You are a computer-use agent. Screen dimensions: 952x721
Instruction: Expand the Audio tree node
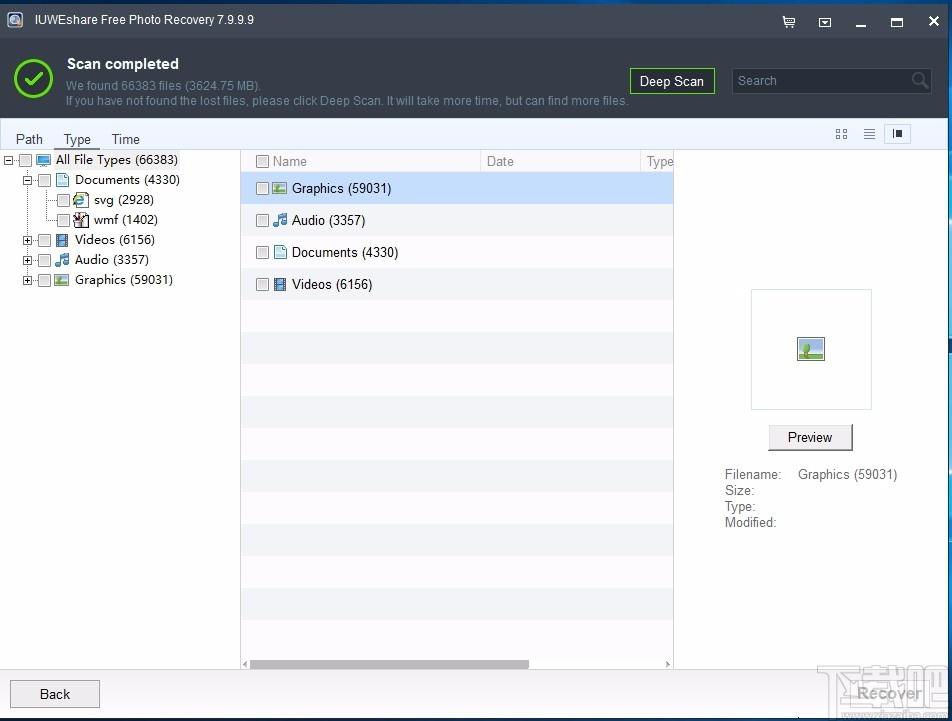click(27, 260)
